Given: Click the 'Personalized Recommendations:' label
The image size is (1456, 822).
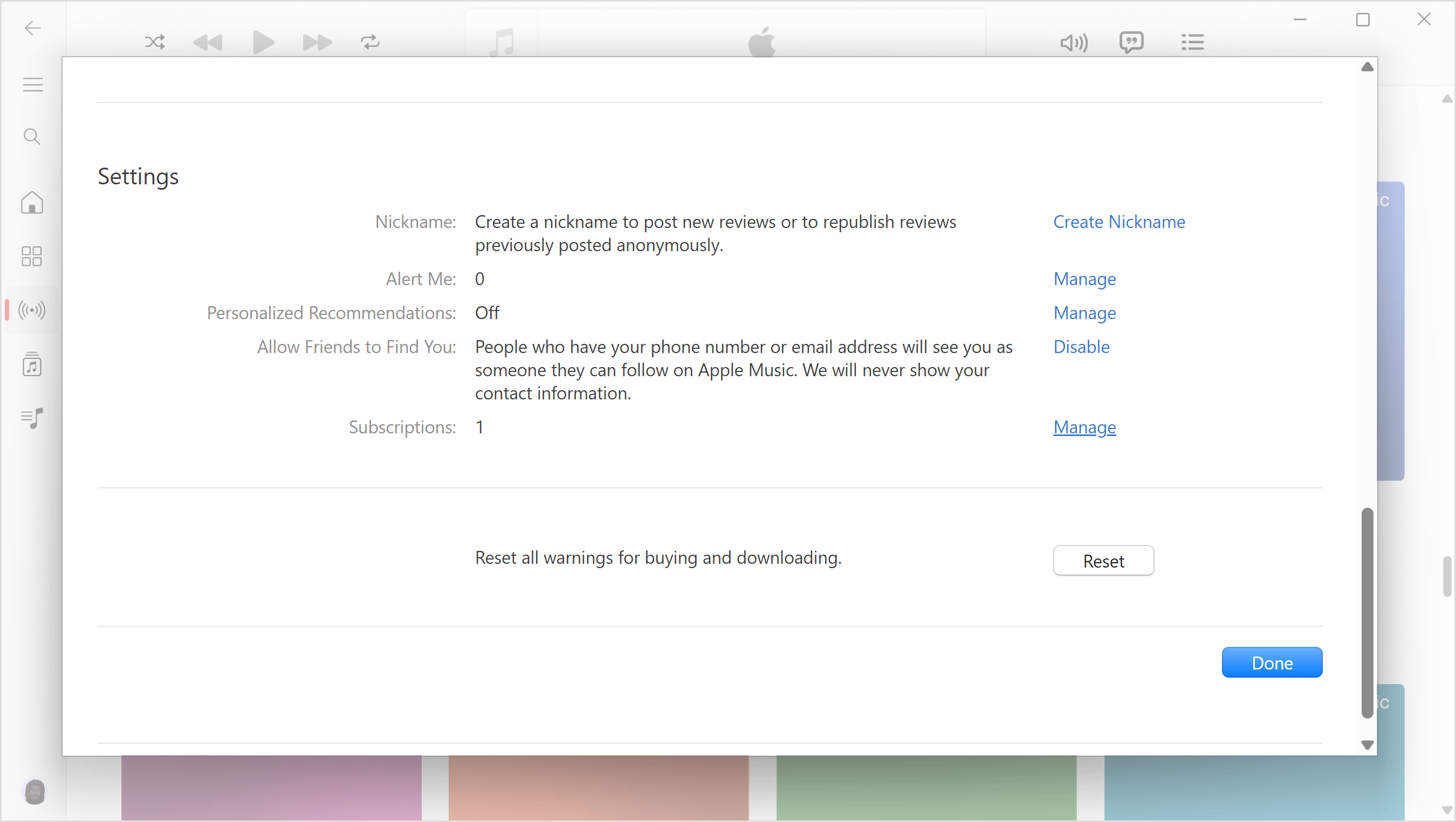Looking at the screenshot, I should click(x=331, y=313).
